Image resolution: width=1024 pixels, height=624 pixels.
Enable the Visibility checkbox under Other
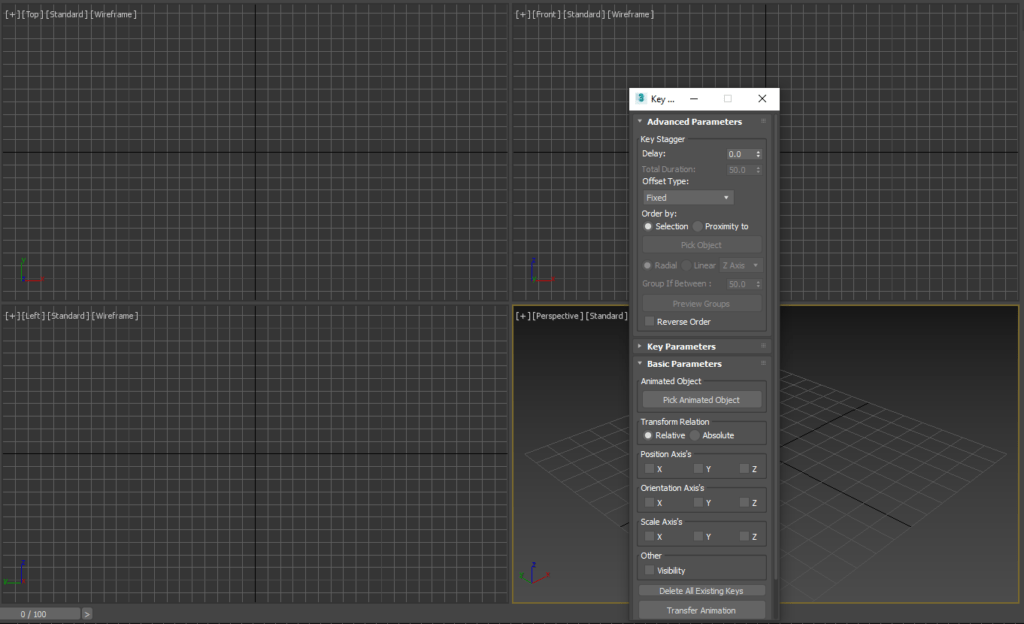[649, 570]
